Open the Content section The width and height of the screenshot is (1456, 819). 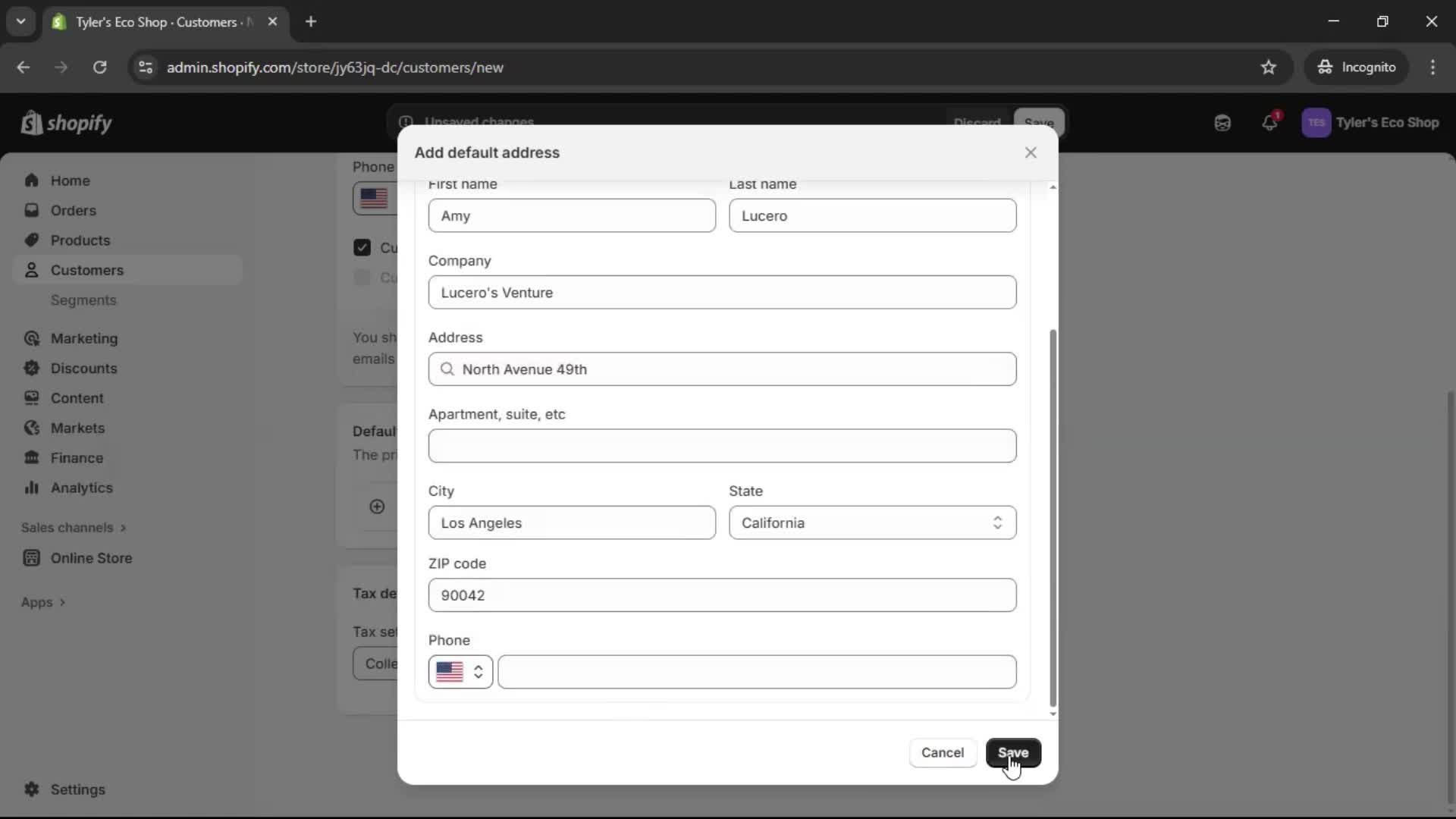click(x=78, y=398)
